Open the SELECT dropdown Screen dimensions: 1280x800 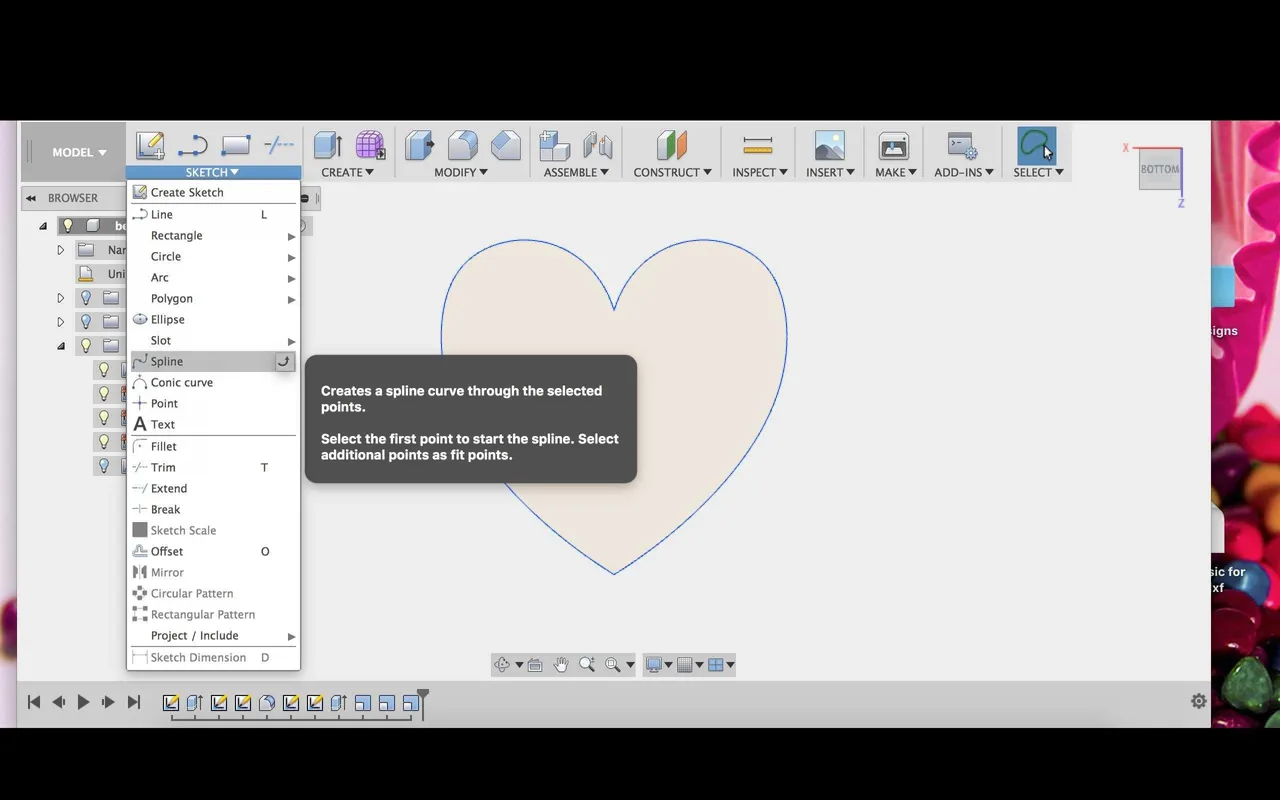point(1038,172)
